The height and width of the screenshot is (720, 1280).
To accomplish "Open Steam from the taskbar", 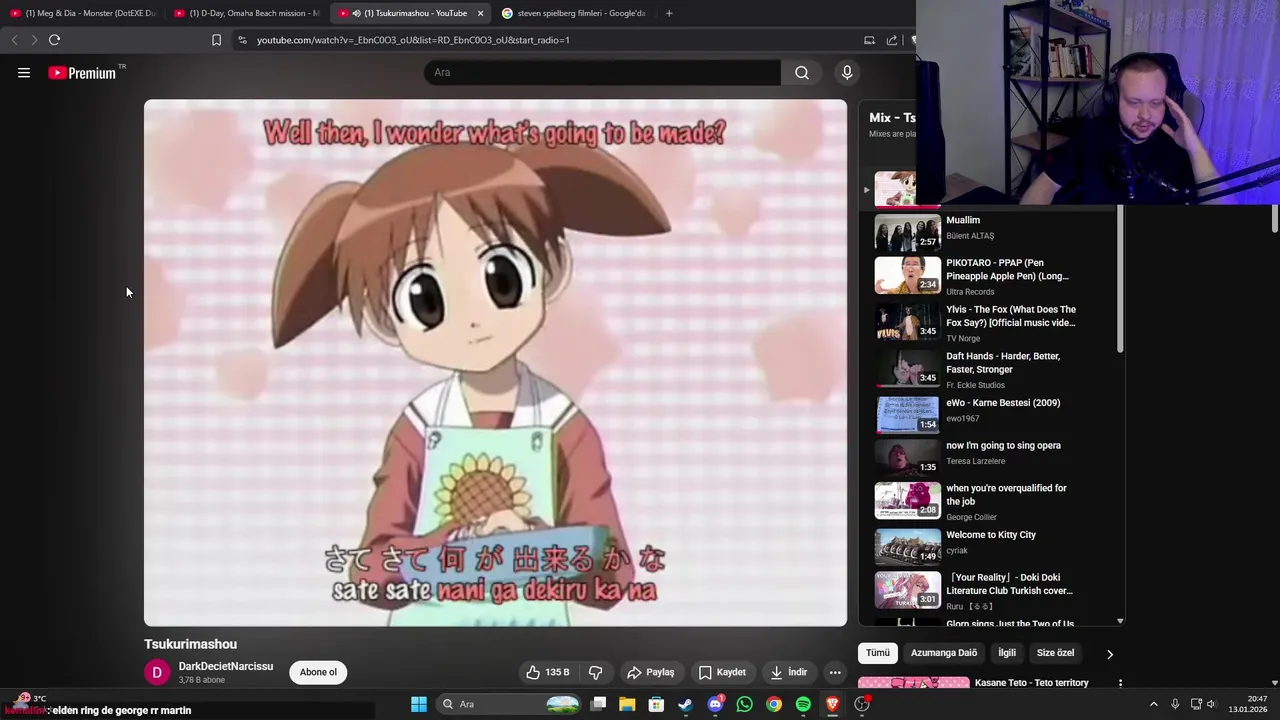I will click(x=685, y=704).
